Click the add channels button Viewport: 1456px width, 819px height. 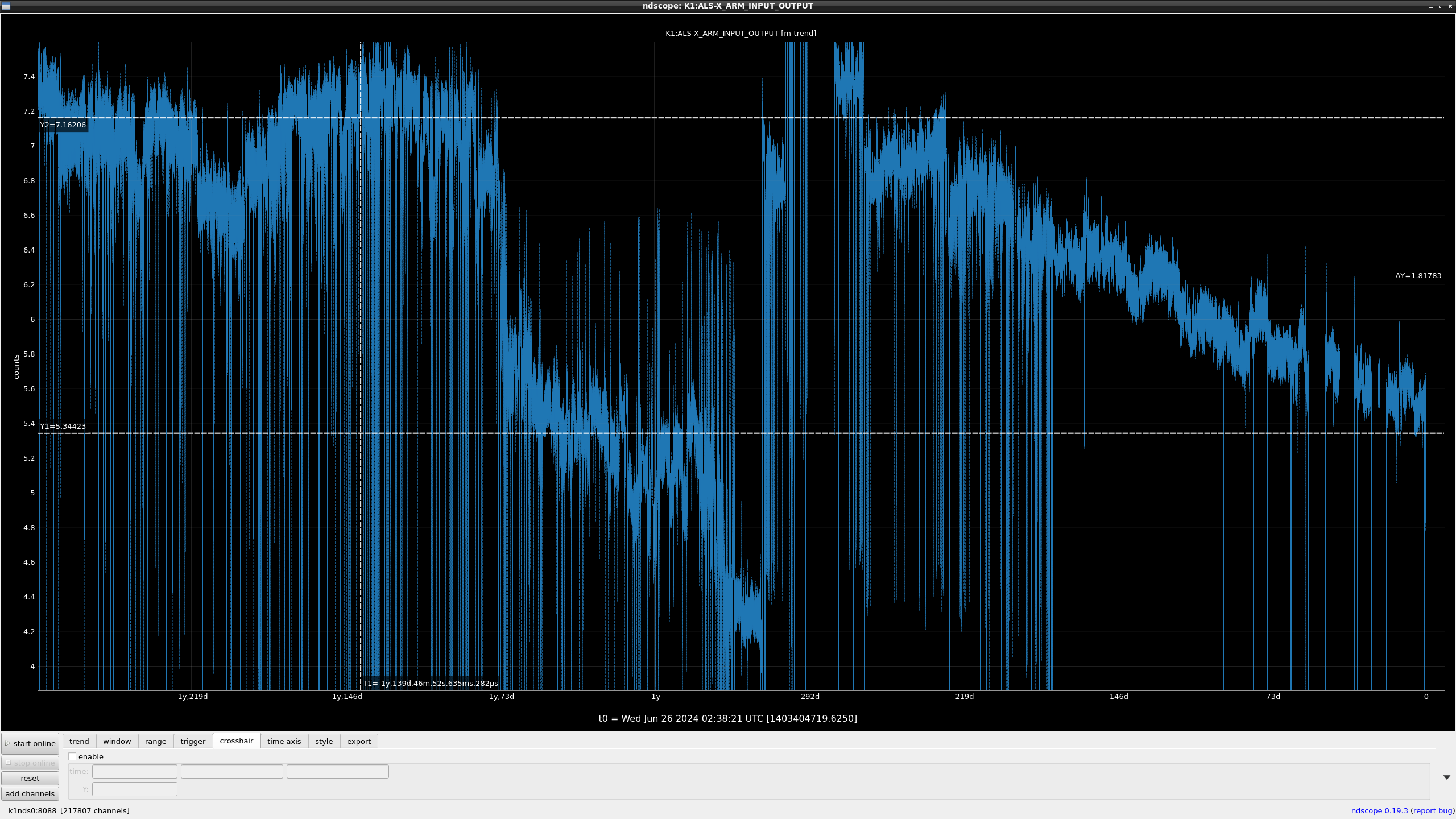coord(30,793)
